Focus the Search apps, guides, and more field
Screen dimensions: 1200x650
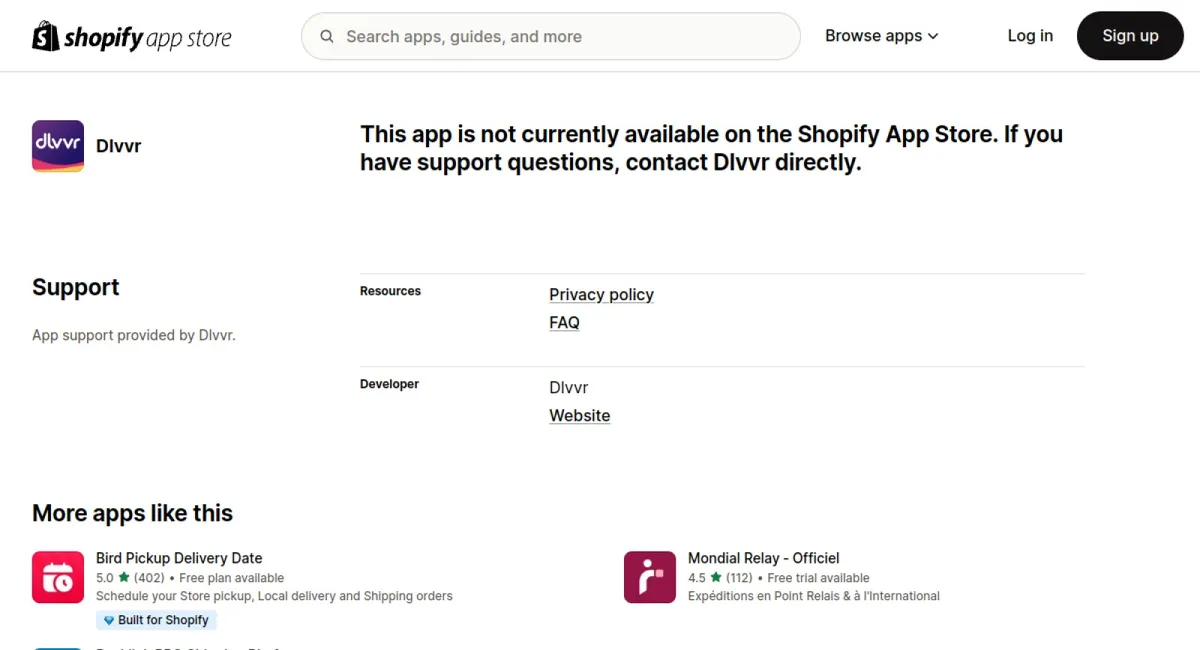click(551, 36)
